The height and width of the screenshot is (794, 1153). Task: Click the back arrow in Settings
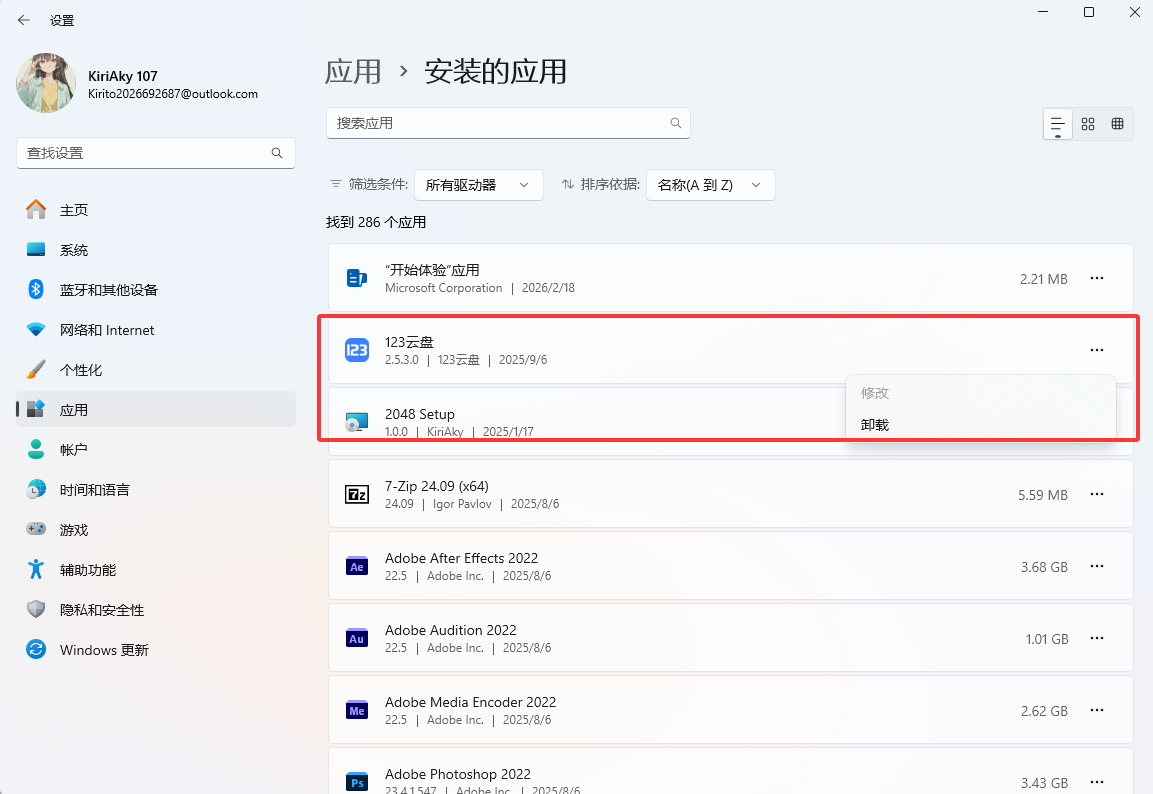24,20
